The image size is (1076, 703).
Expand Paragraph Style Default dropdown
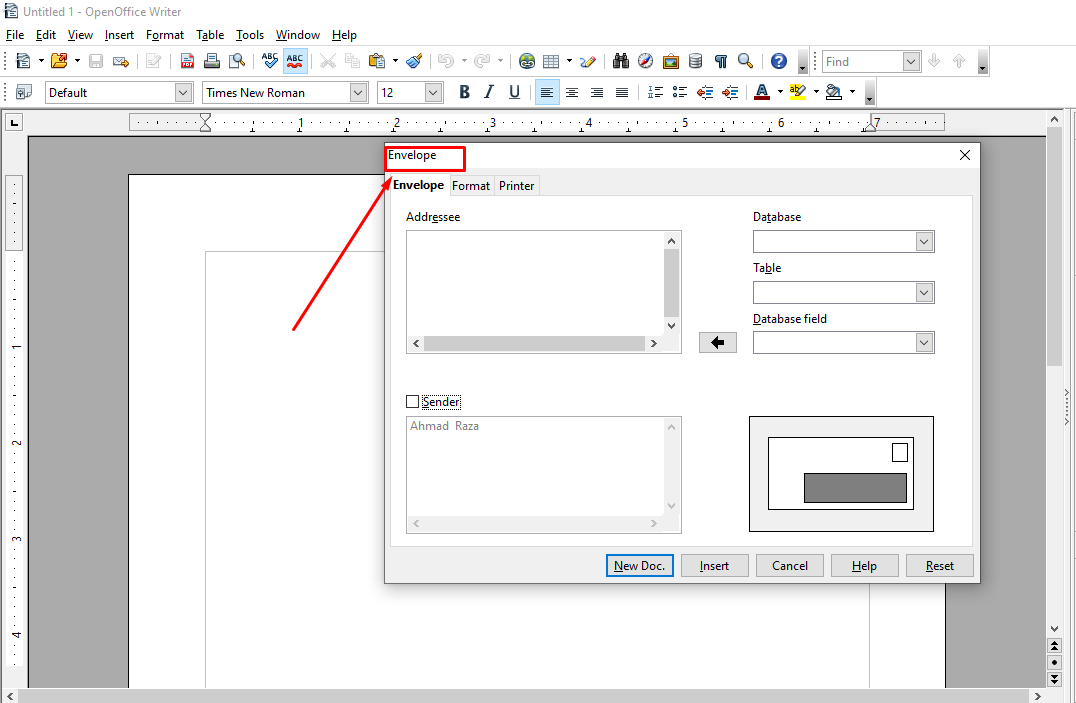(x=183, y=92)
